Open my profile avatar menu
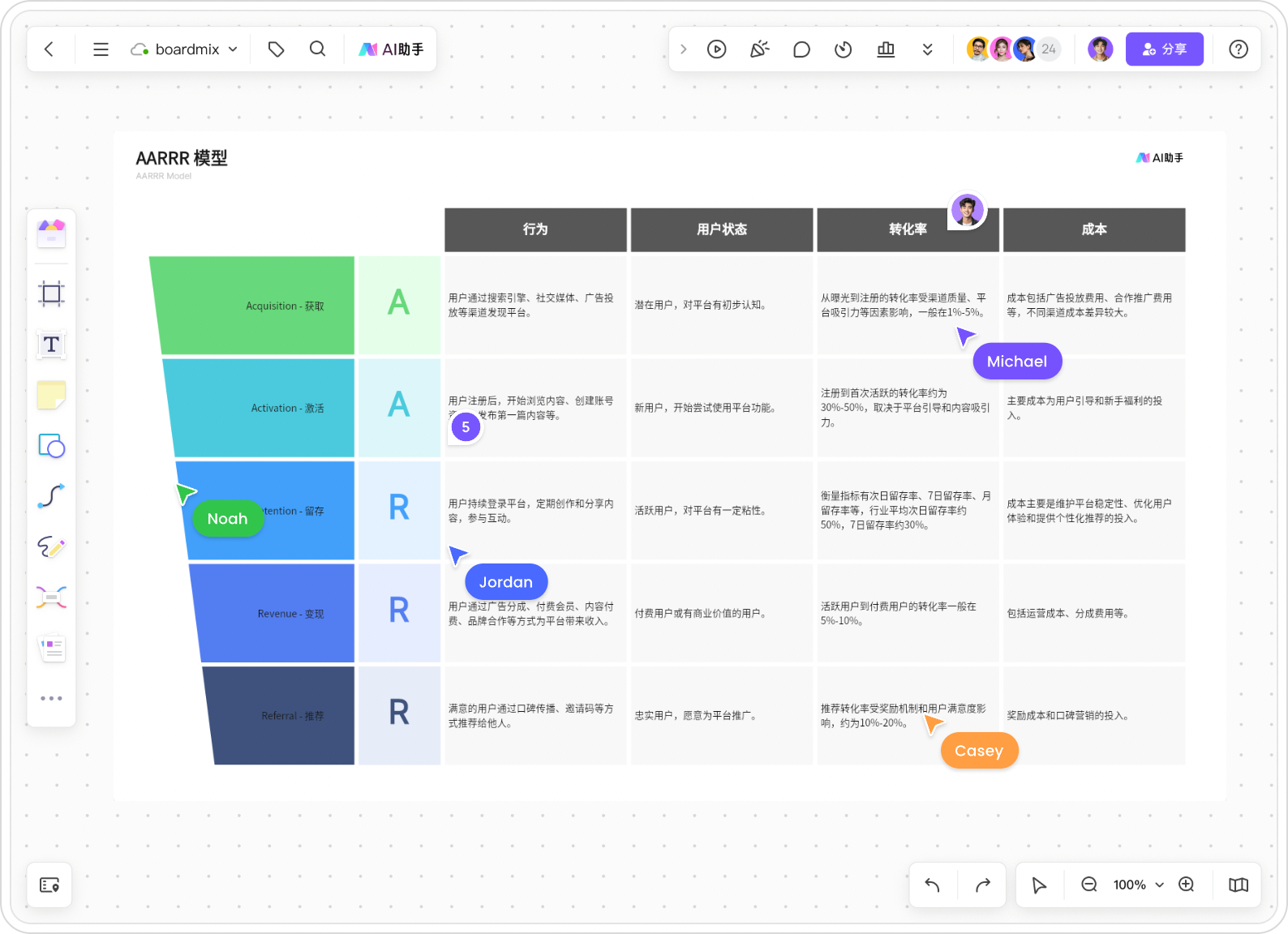 click(1101, 49)
